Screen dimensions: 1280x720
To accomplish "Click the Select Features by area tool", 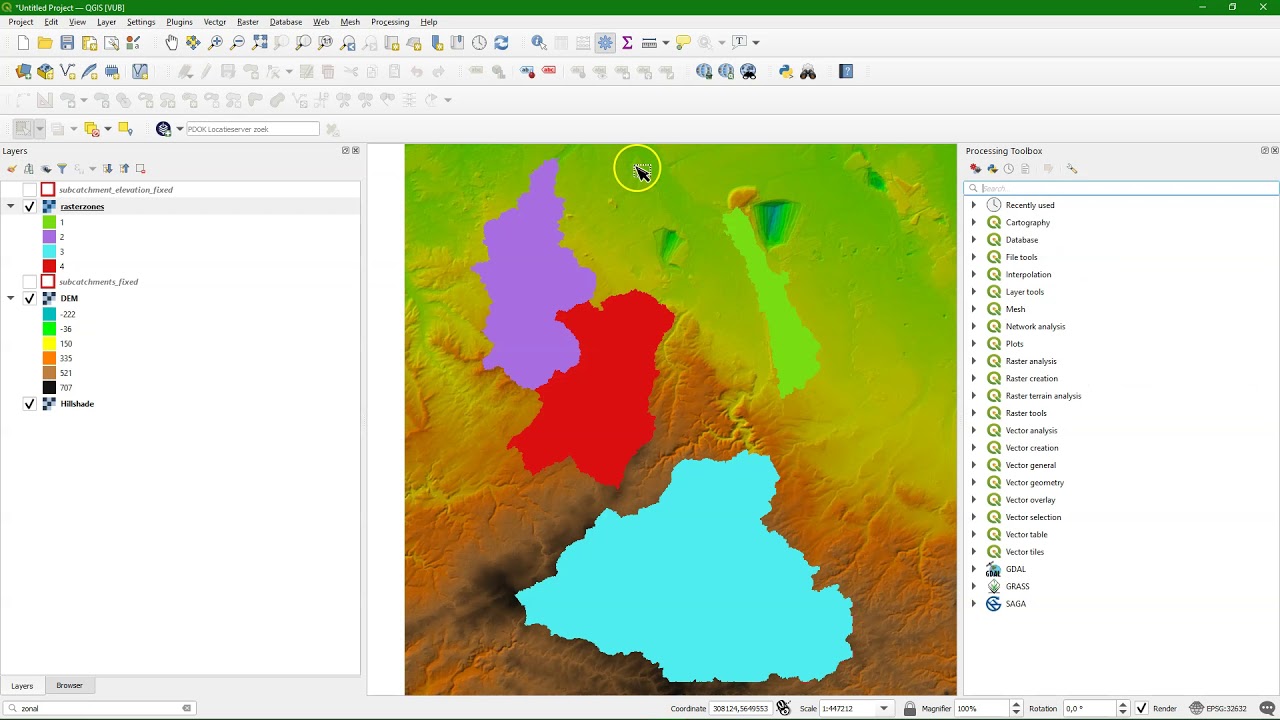I will 22,129.
